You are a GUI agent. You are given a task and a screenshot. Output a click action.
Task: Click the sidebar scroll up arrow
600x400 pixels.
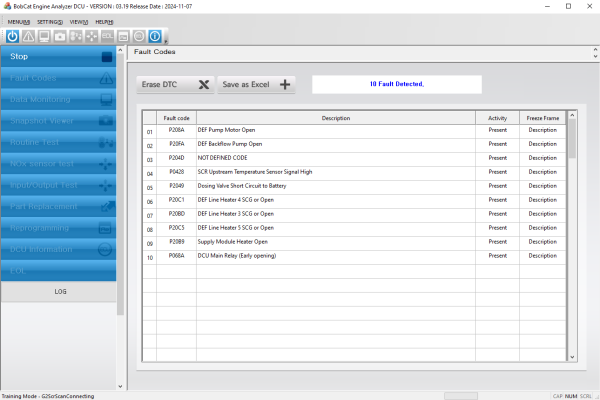click(120, 50)
